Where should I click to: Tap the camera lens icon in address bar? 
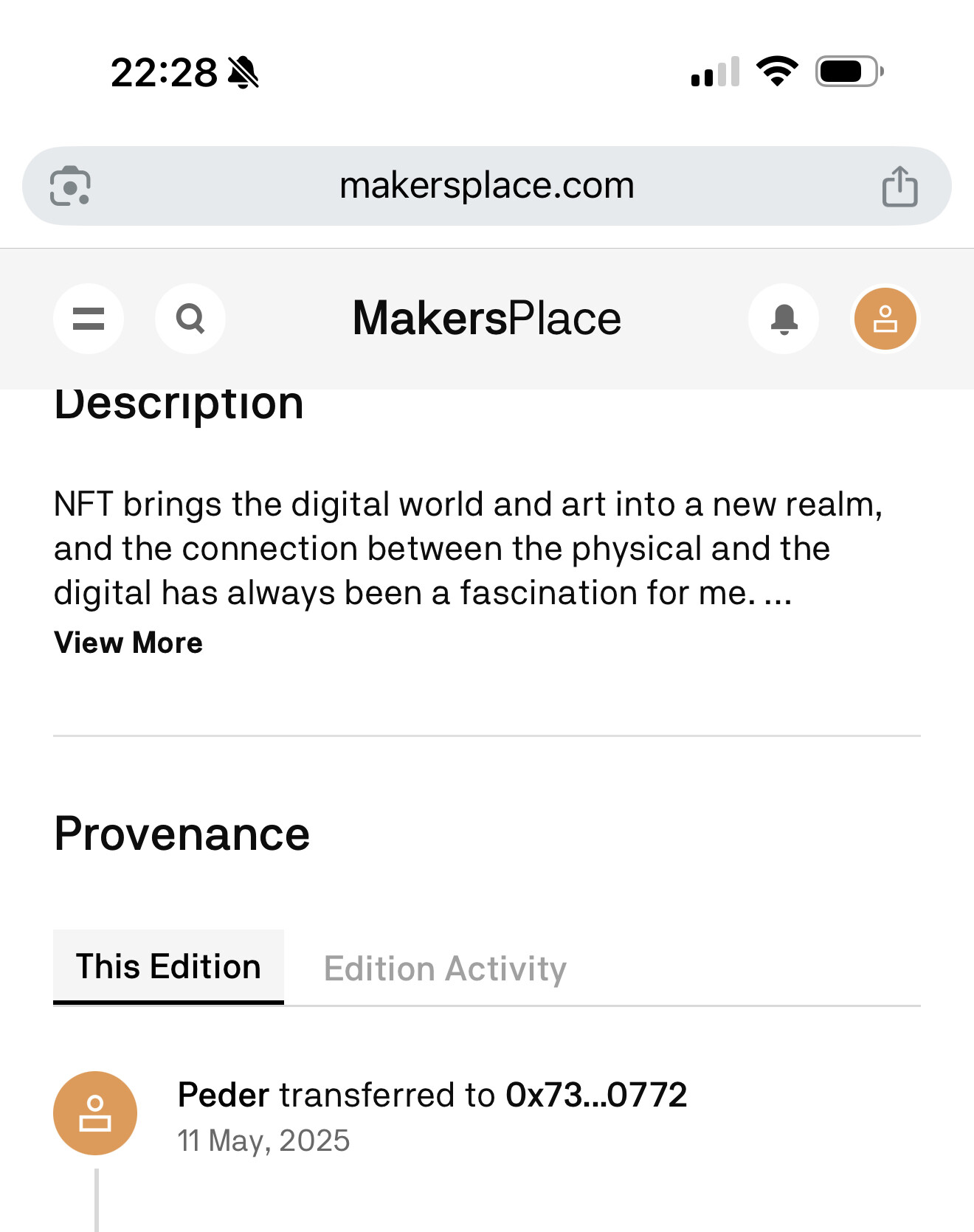click(70, 186)
